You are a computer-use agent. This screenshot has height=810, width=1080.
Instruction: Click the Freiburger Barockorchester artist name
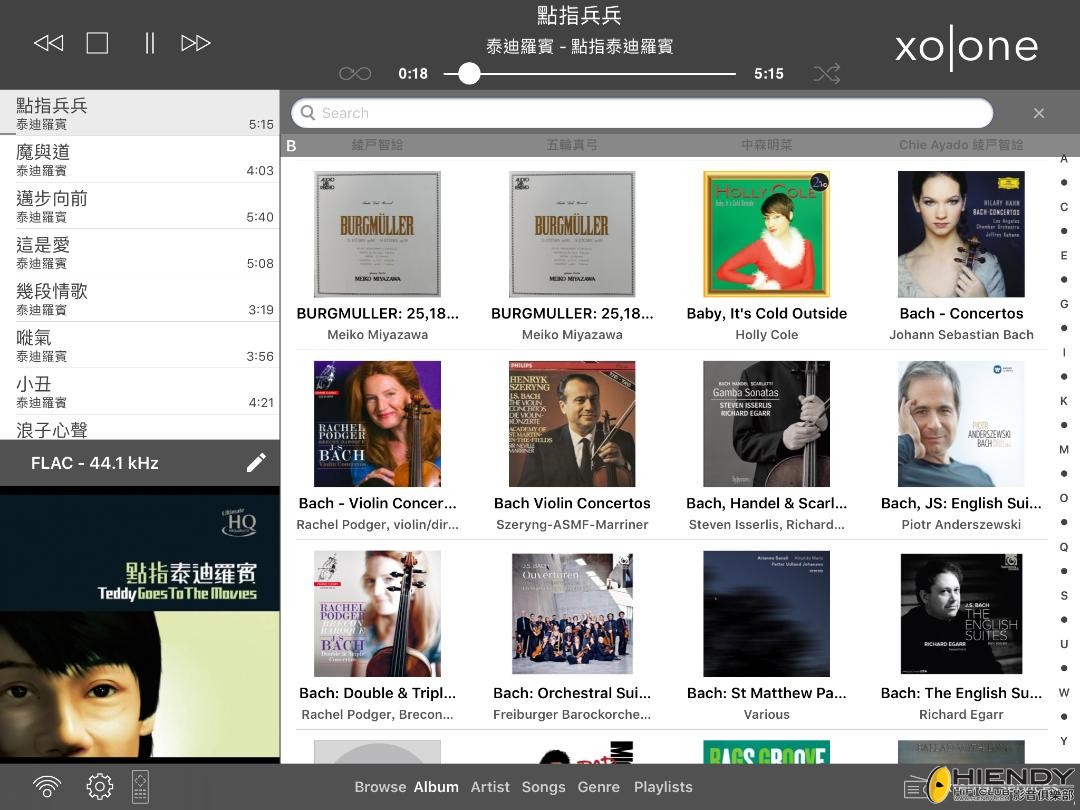(x=572, y=715)
